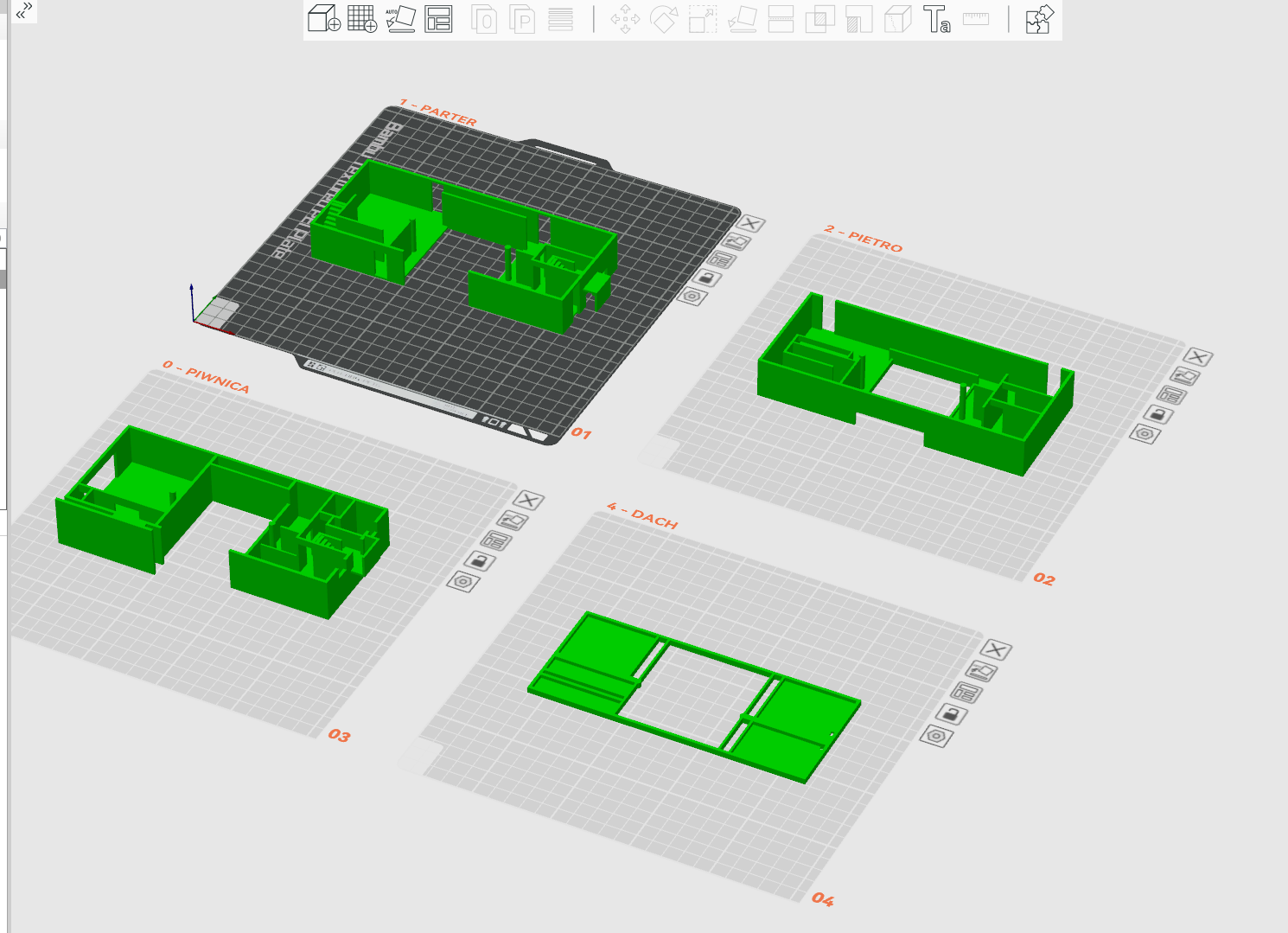The width and height of the screenshot is (1288, 933).
Task: Open the Assembly view puzzle icon
Action: pos(1039,19)
